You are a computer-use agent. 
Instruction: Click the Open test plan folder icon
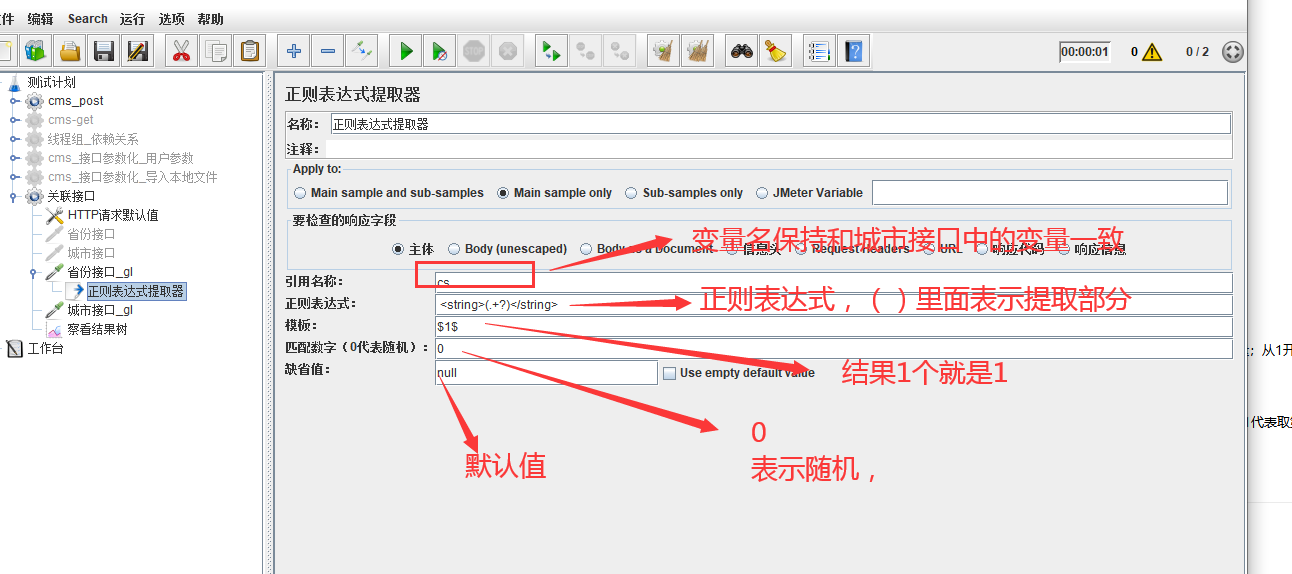69,51
